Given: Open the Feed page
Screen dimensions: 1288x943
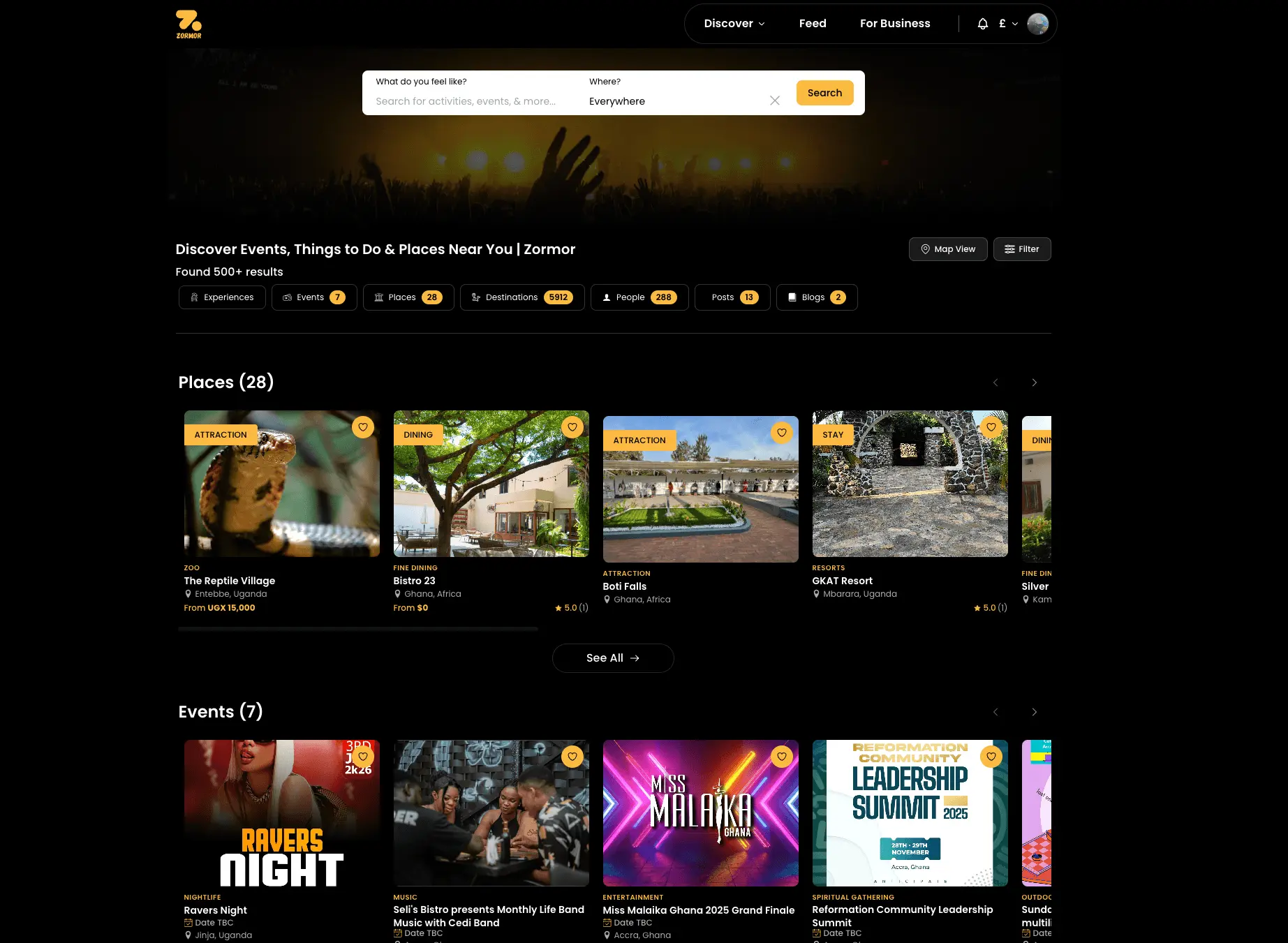Looking at the screenshot, I should [813, 24].
